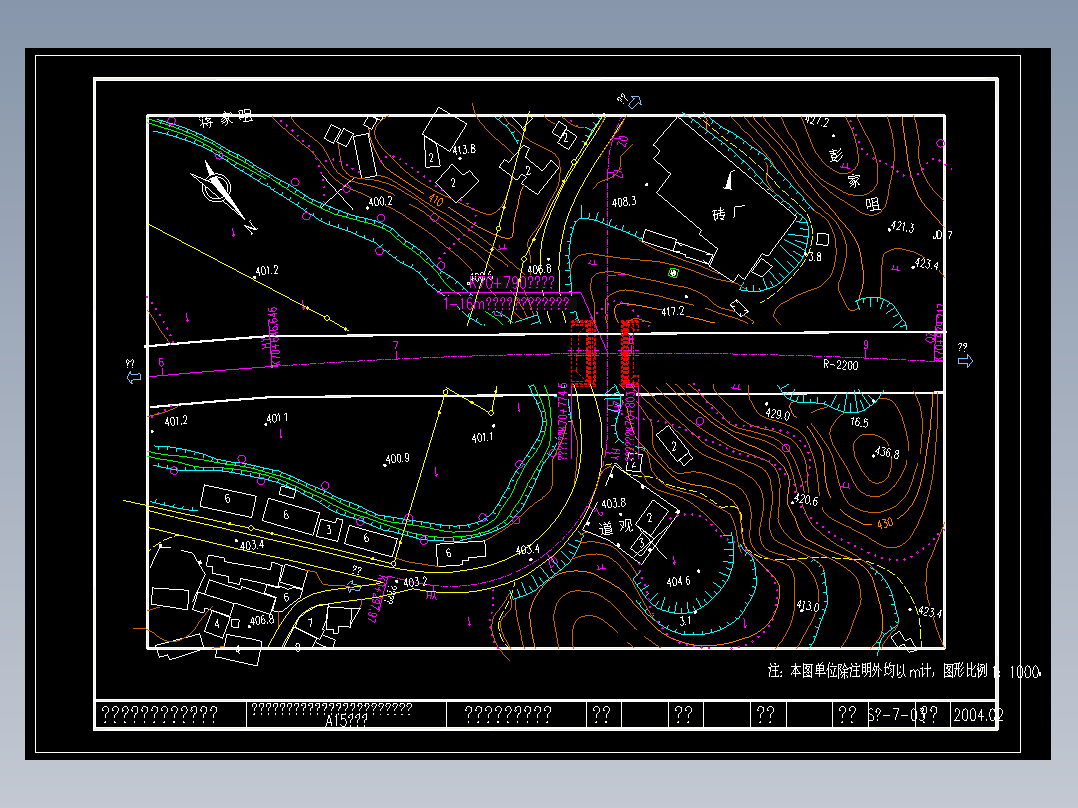This screenshot has height=808, width=1078.
Task: Click elevation point 417.2
Action: [672, 312]
